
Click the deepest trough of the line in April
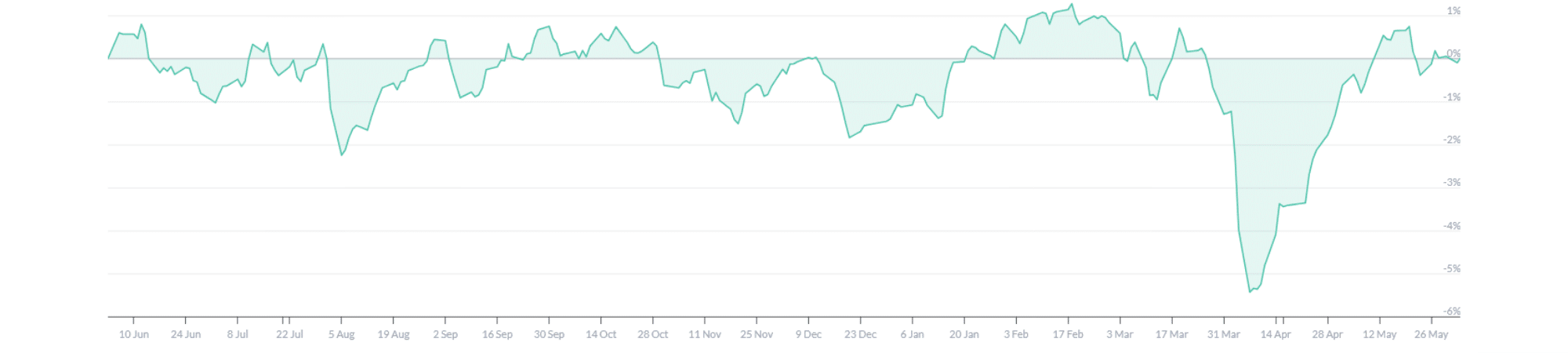pyautogui.click(x=1250, y=292)
